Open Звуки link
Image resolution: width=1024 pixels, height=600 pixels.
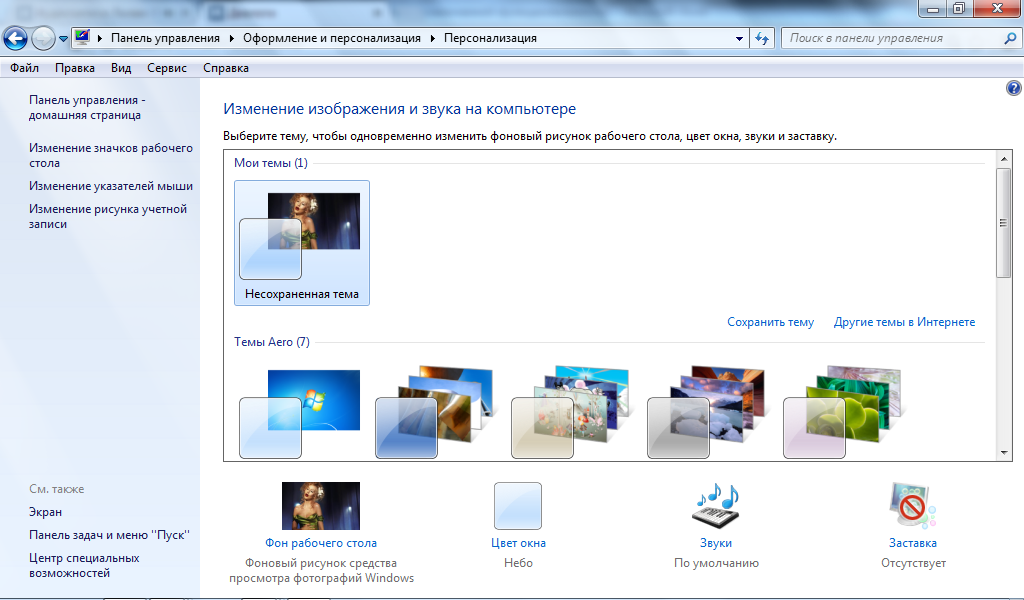point(716,543)
